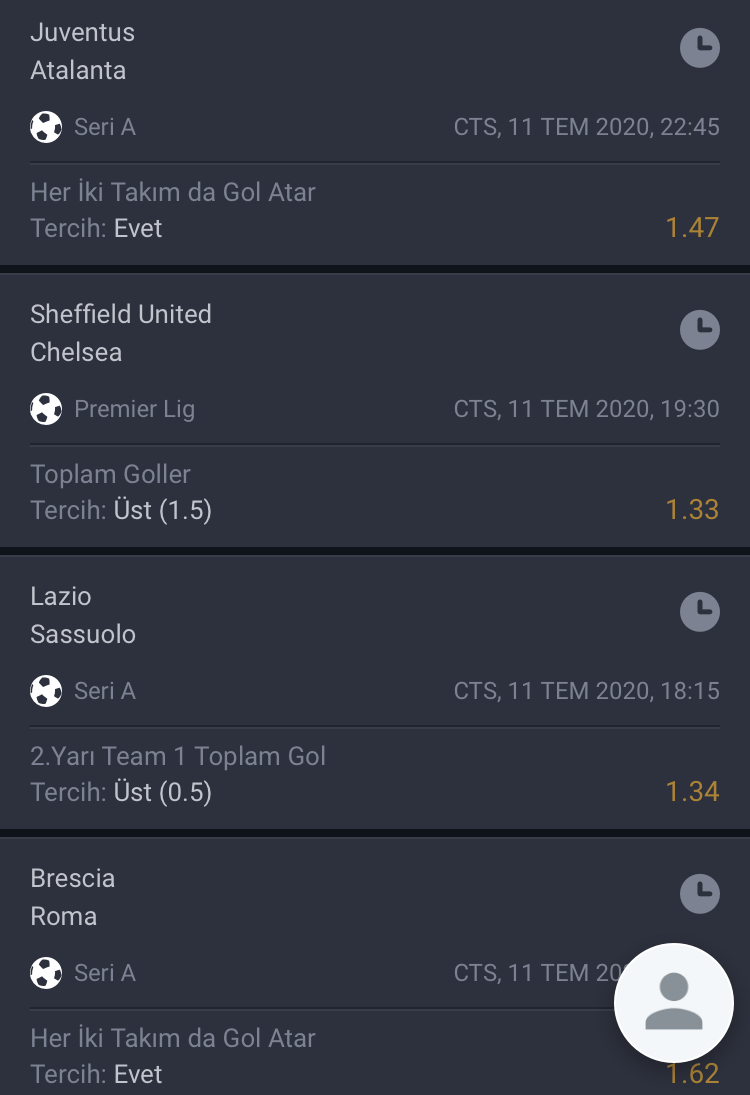
Task: Click the 22:45 match date text
Action: click(x=587, y=127)
